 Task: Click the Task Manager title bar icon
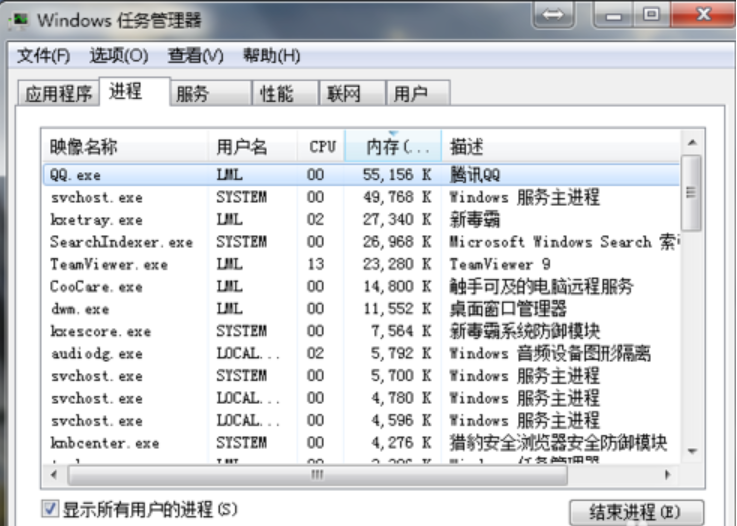(x=17, y=20)
